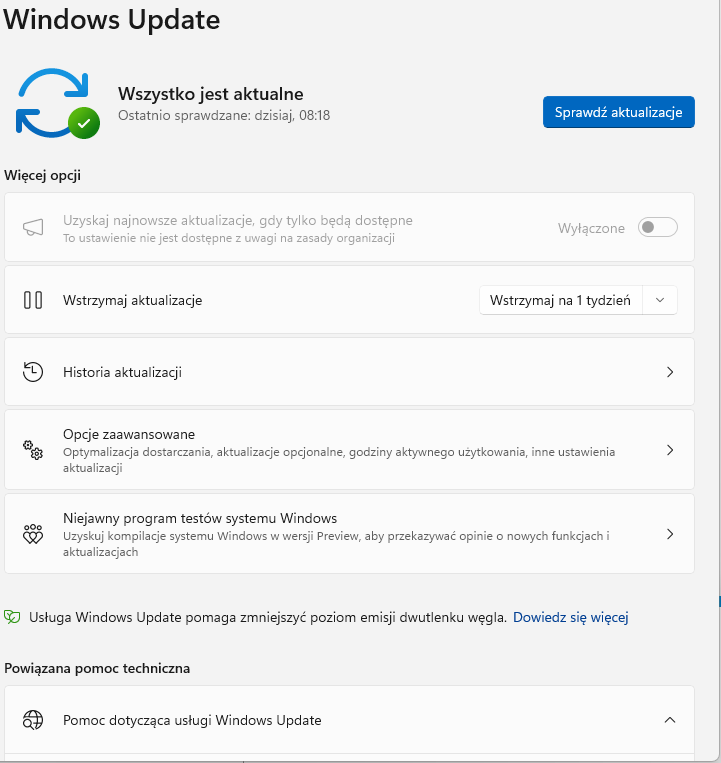The height and width of the screenshot is (763, 721).
Task: Click the Windows Update page heading
Action: click(x=112, y=19)
